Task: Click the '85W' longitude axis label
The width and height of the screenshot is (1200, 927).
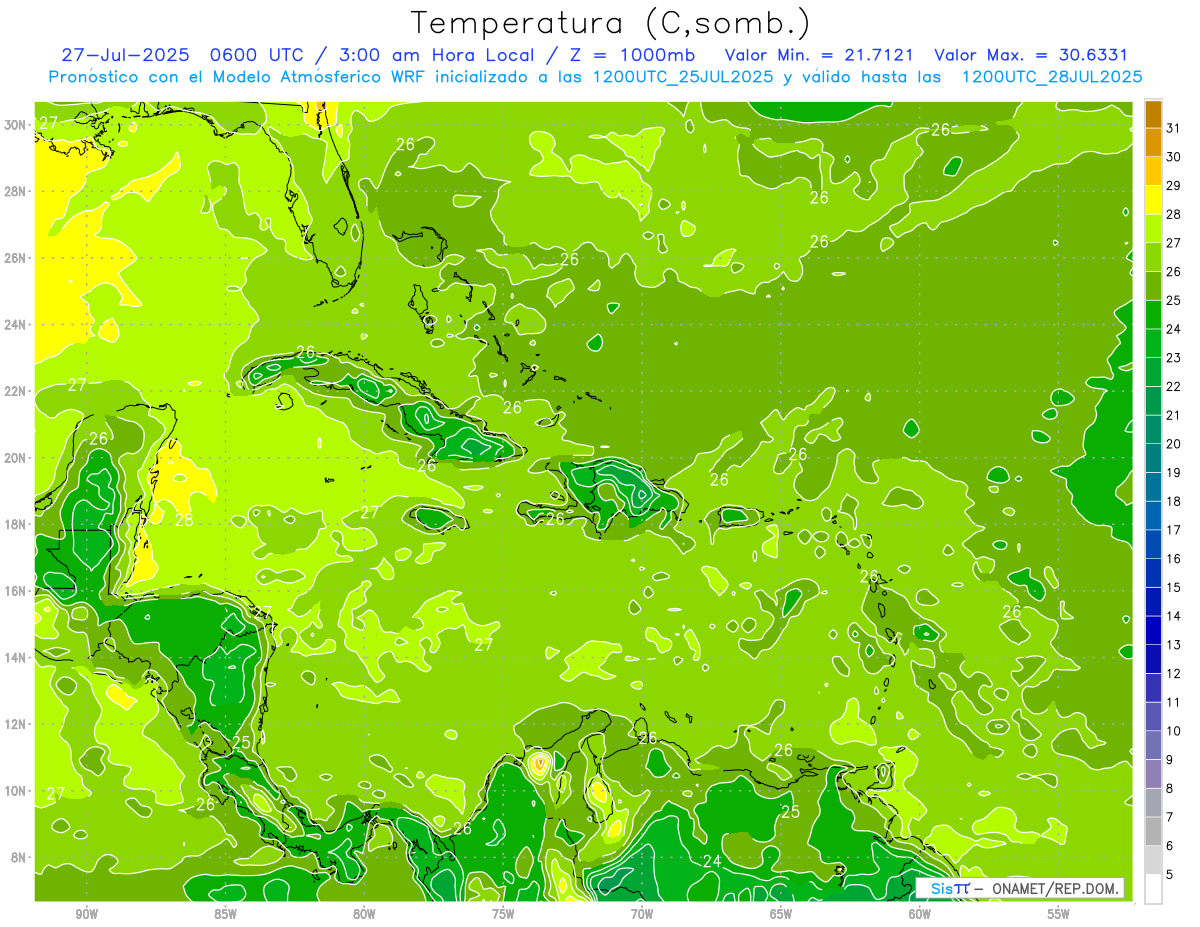Action: tap(225, 914)
